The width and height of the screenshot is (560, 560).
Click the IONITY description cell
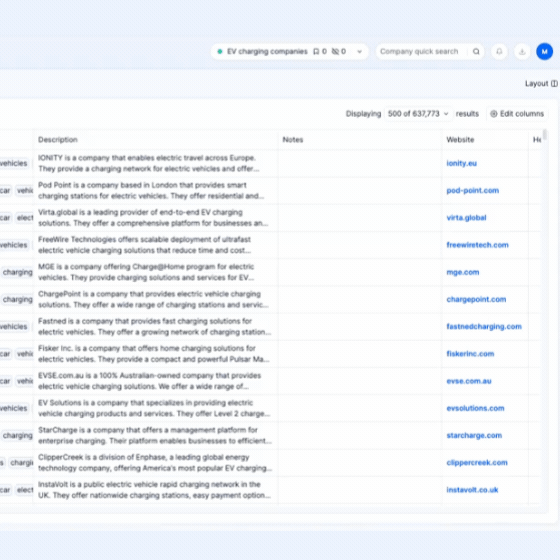pos(155,163)
